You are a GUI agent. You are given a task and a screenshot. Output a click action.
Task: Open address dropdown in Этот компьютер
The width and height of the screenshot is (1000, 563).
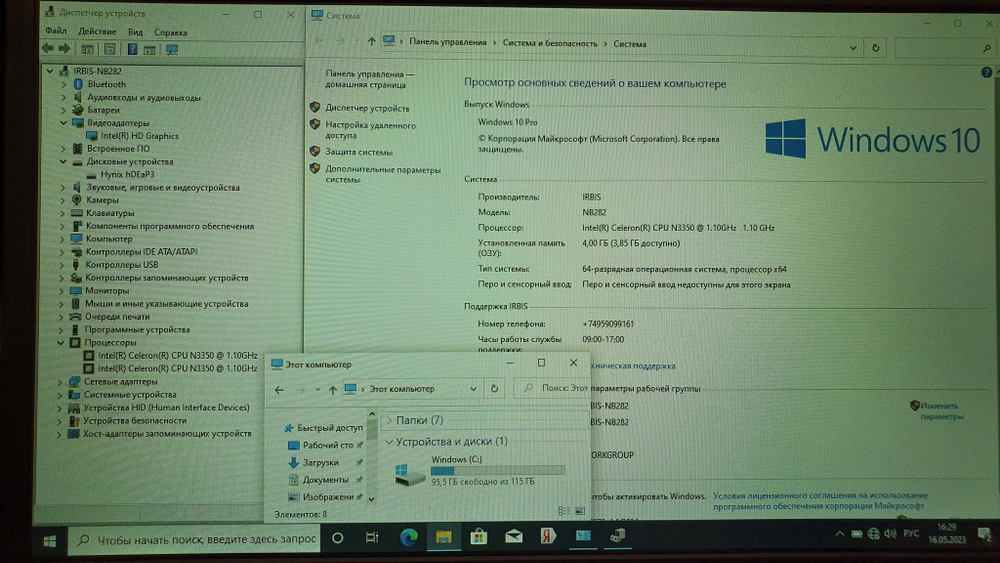point(473,389)
